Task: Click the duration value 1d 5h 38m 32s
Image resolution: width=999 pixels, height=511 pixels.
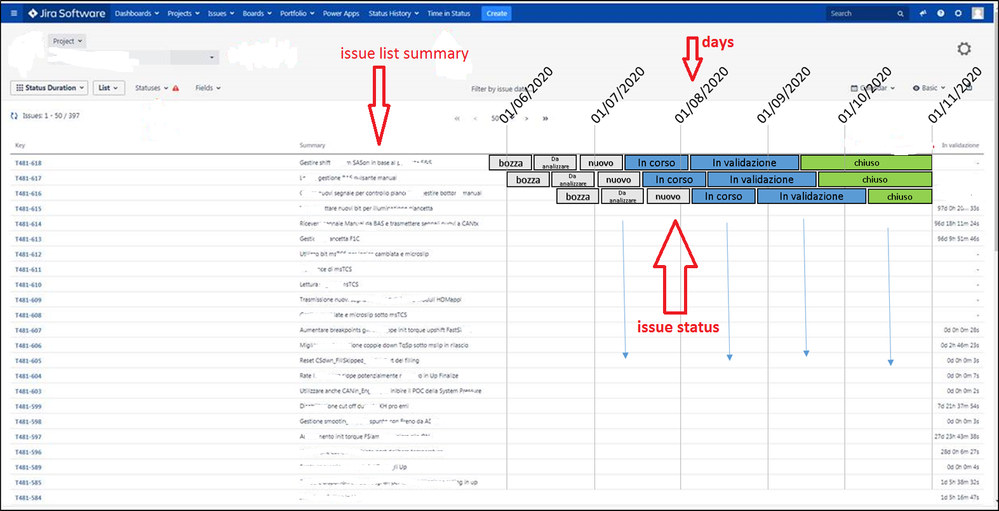Action: pos(960,482)
